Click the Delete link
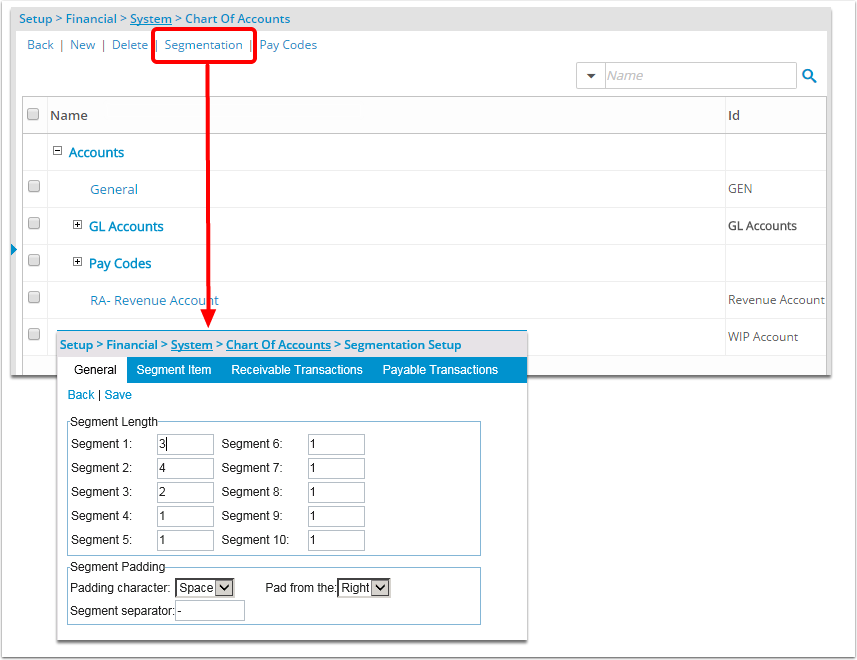The width and height of the screenshot is (857, 660). pos(129,45)
